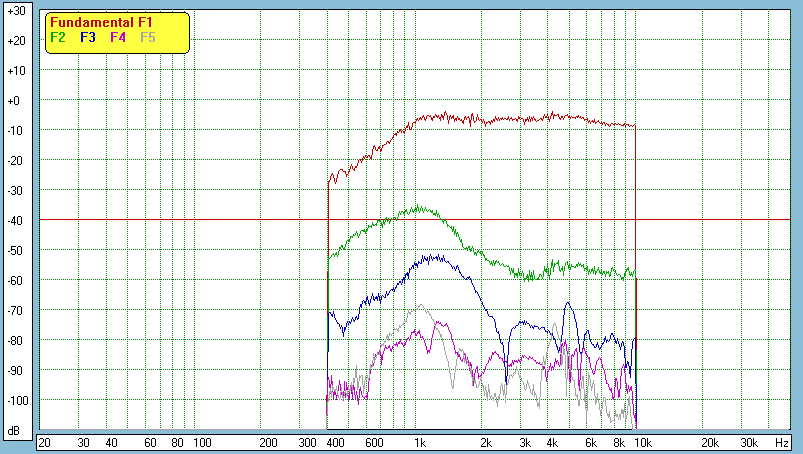Select the 100 frequency axis label
Image resolution: width=803 pixels, height=454 pixels.
point(201,442)
